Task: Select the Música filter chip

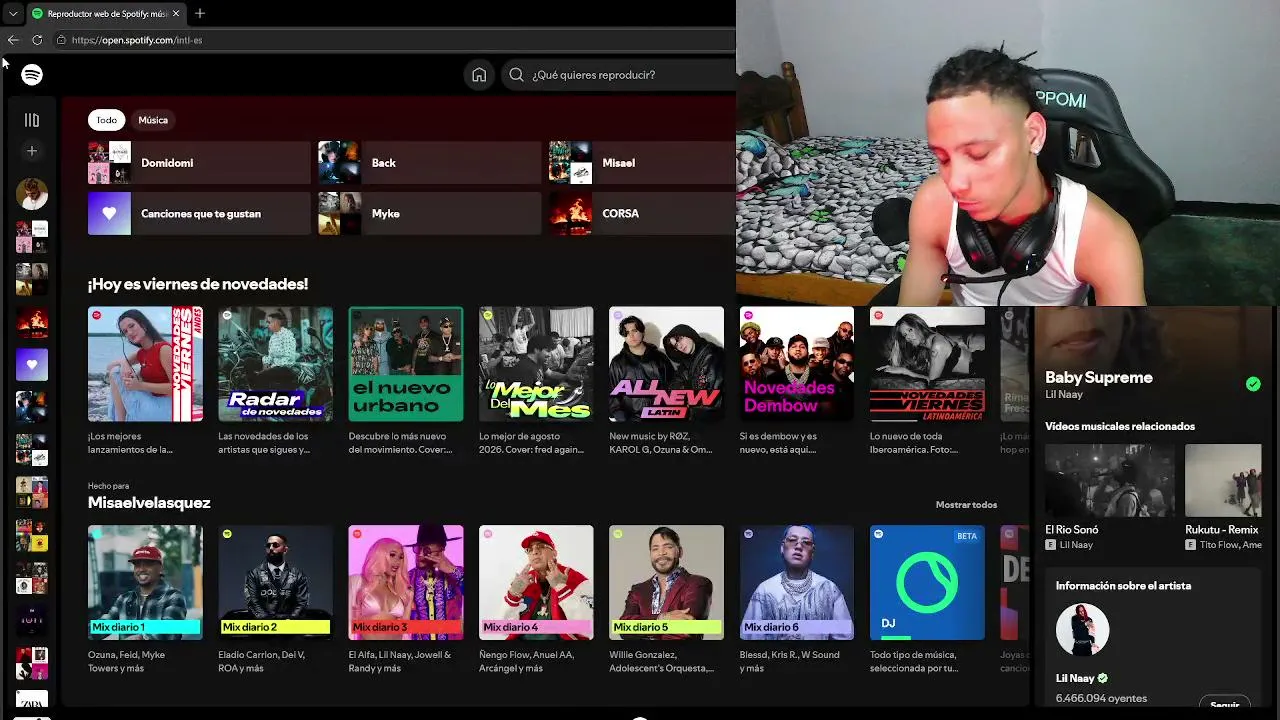Action: click(x=153, y=120)
